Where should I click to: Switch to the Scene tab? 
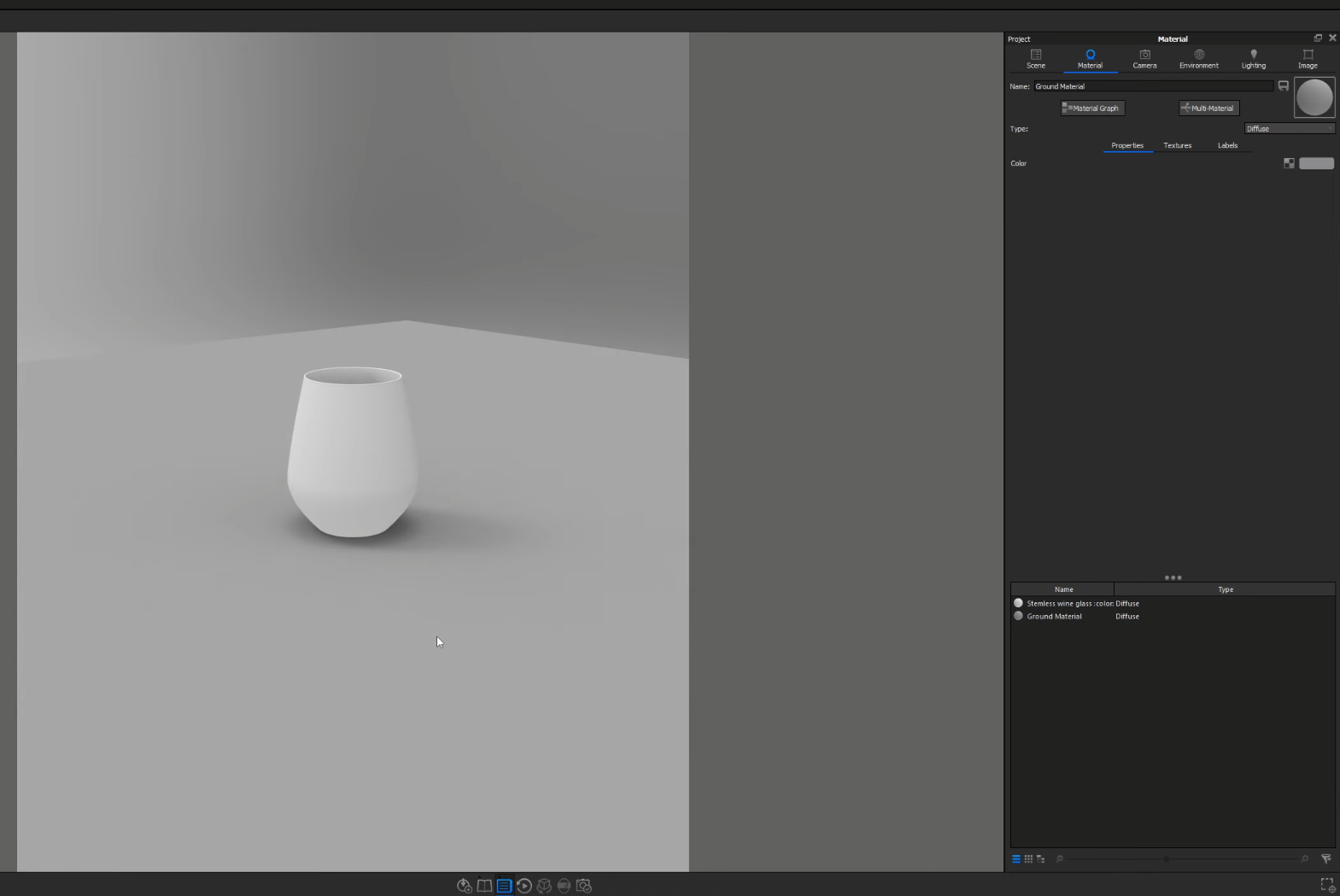pos(1036,59)
